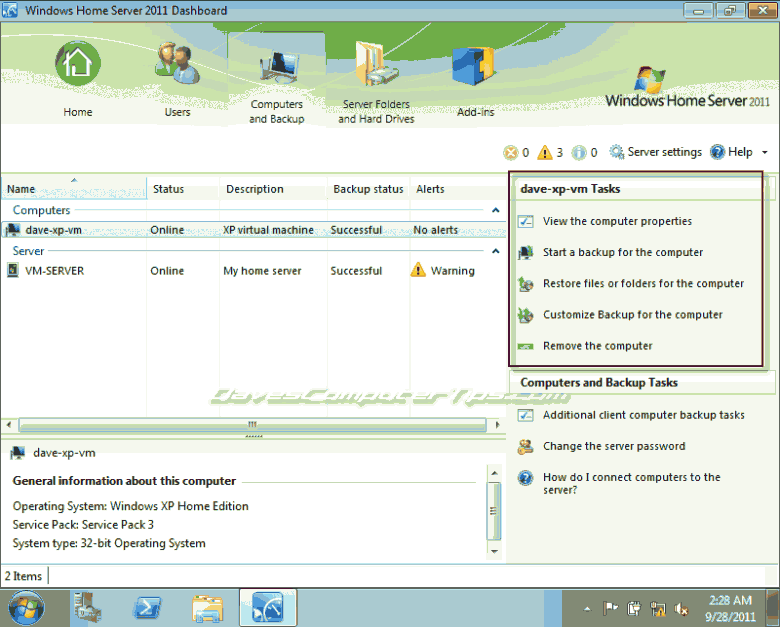Image resolution: width=780 pixels, height=627 pixels.
Task: Click the Help question mark icon
Action: pyautogui.click(x=717, y=152)
